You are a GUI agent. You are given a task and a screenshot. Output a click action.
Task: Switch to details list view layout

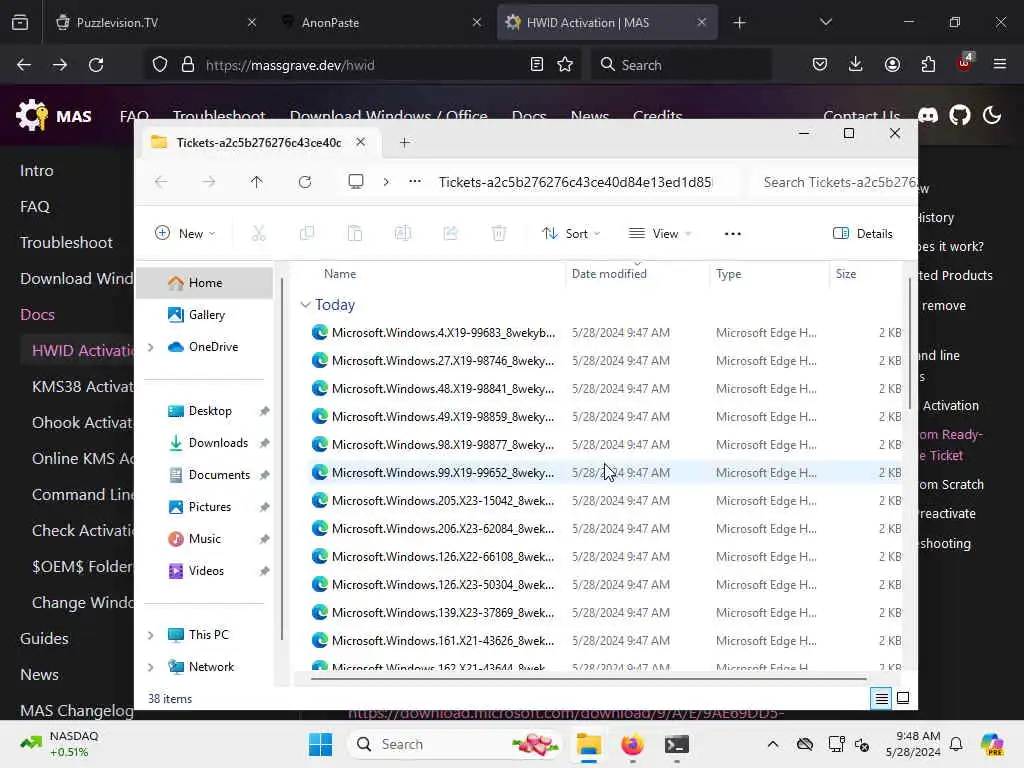coord(881,699)
